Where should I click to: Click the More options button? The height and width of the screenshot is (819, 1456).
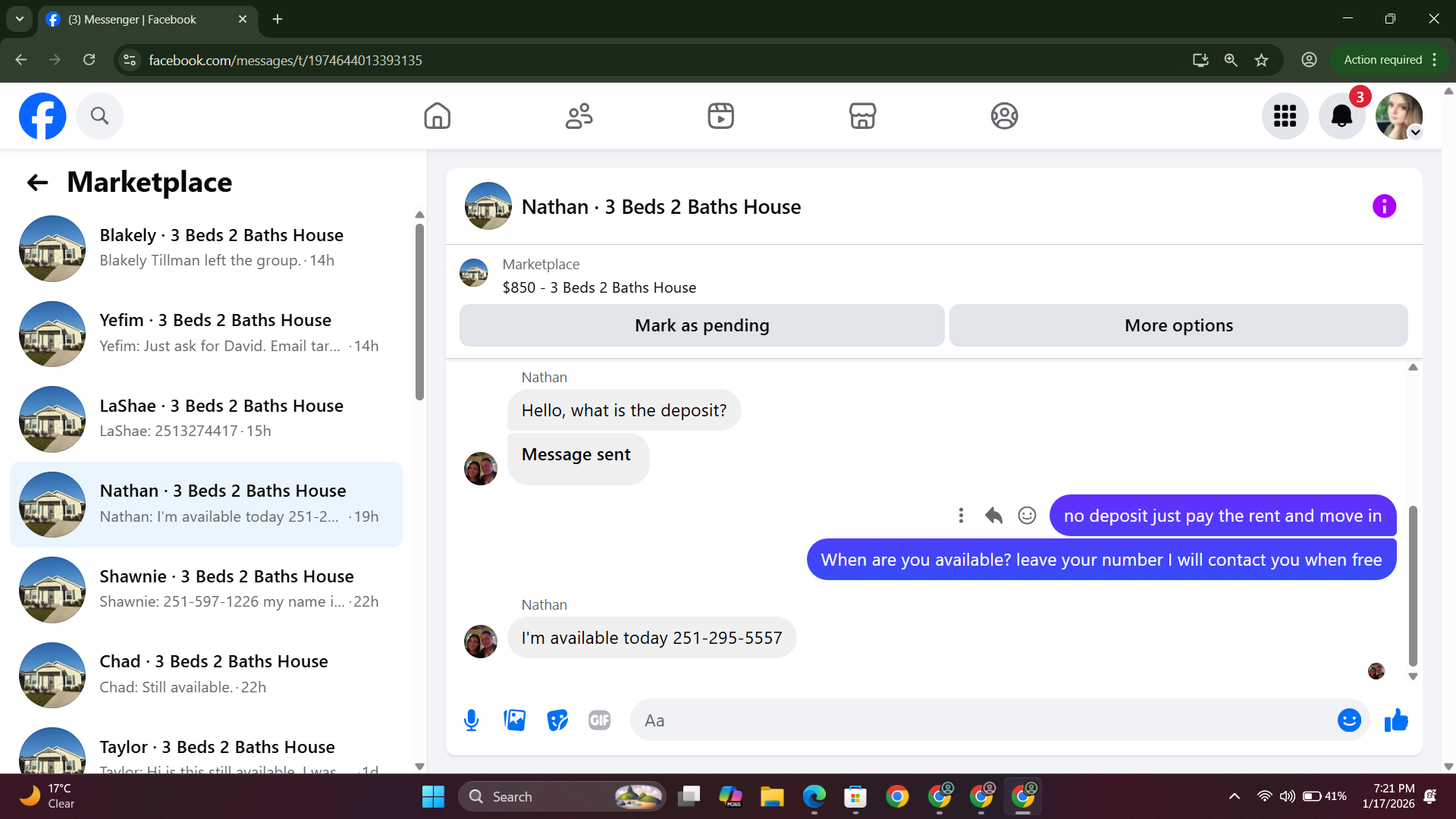(1178, 325)
